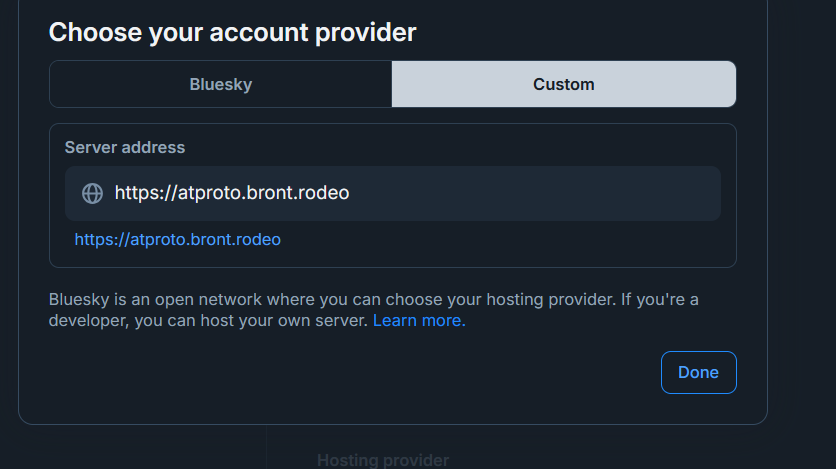836x469 pixels.
Task: Click the Done button
Action: point(698,372)
